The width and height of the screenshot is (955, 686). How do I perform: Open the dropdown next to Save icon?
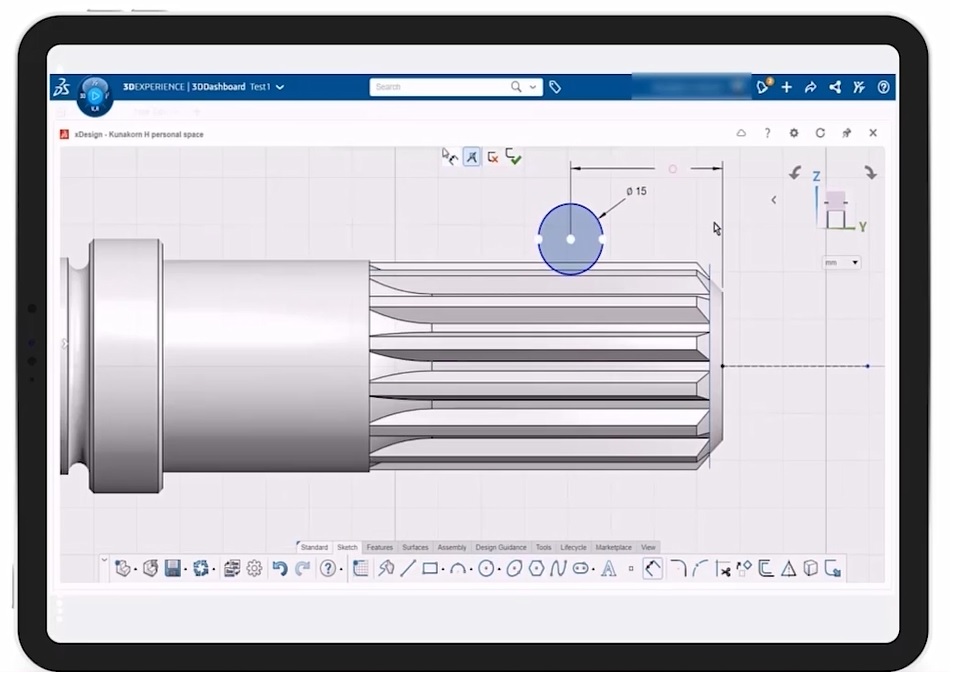point(185,570)
